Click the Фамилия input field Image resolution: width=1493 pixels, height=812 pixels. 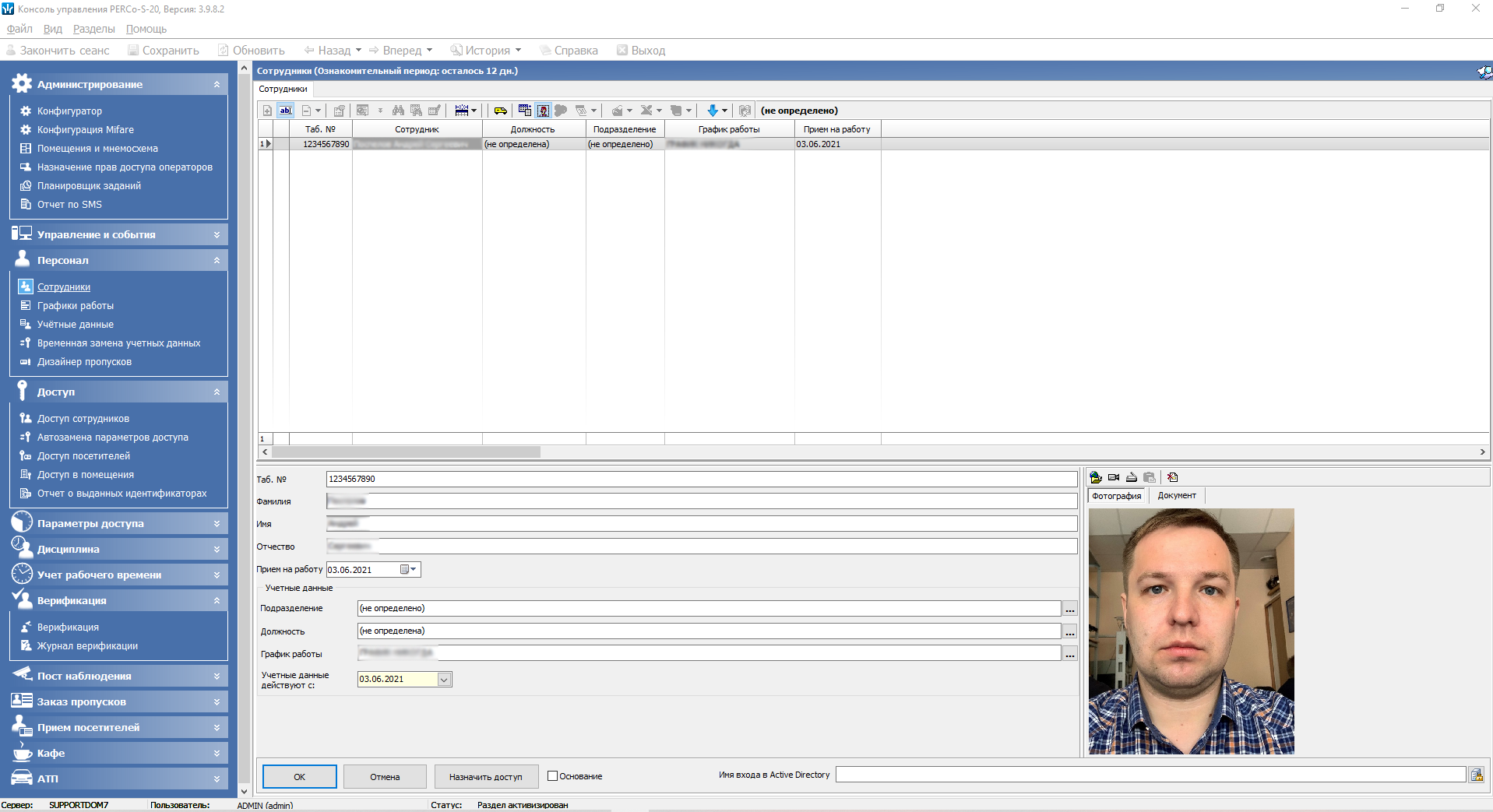[x=701, y=501]
